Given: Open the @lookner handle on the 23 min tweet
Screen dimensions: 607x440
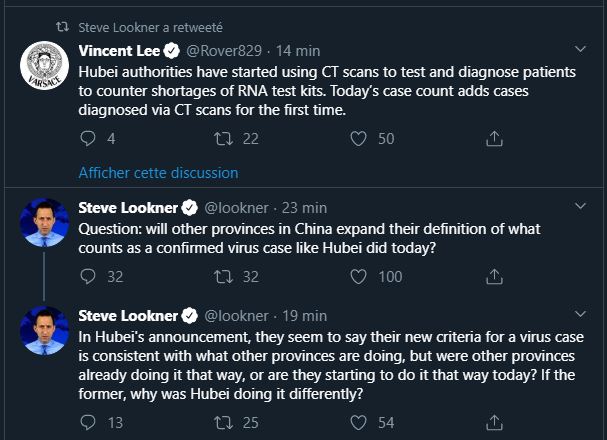Looking at the screenshot, I should pyautogui.click(x=236, y=208).
